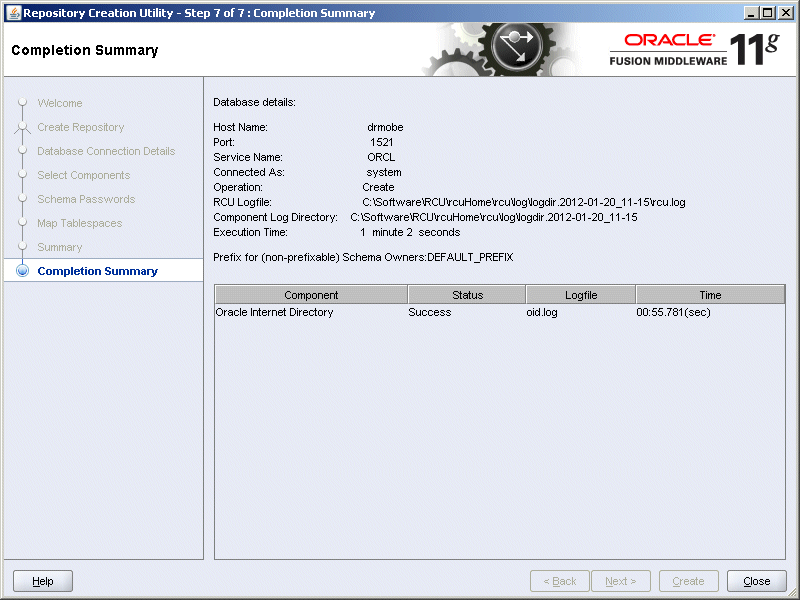The image size is (800, 600).
Task: Select the Schema Passwords step
Action: click(86, 199)
